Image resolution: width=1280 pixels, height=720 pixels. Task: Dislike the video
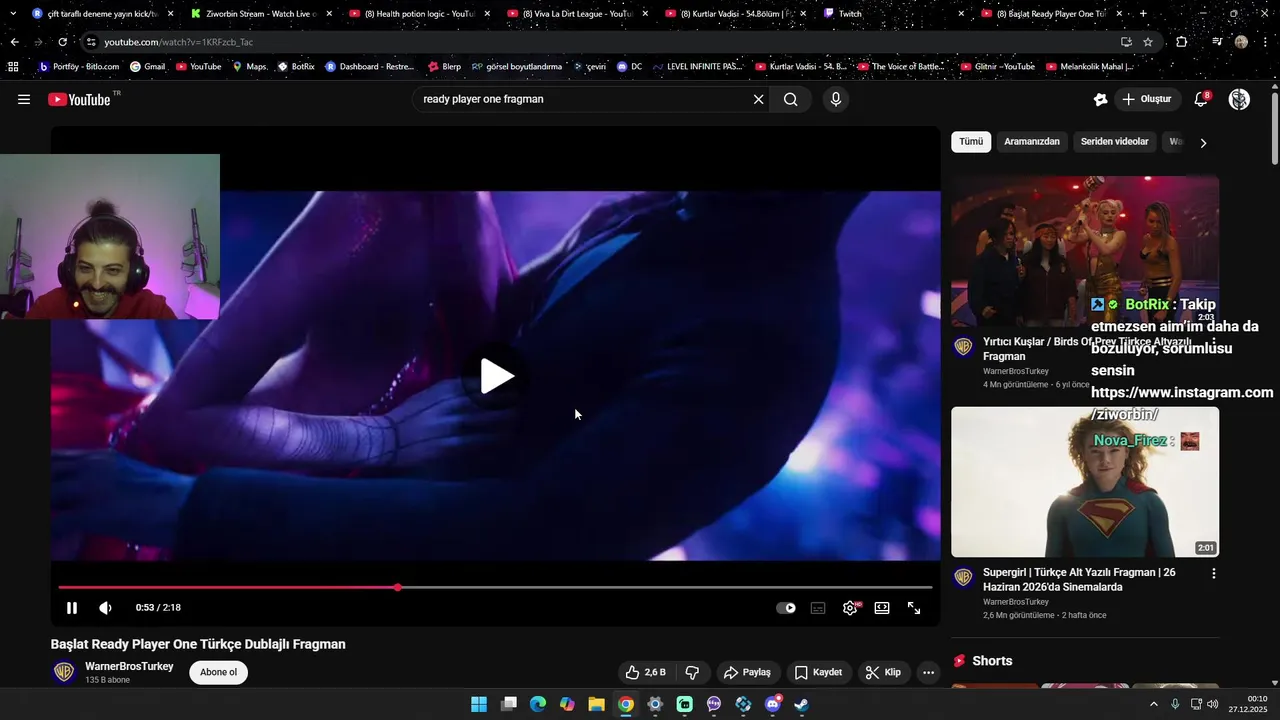[x=692, y=672]
